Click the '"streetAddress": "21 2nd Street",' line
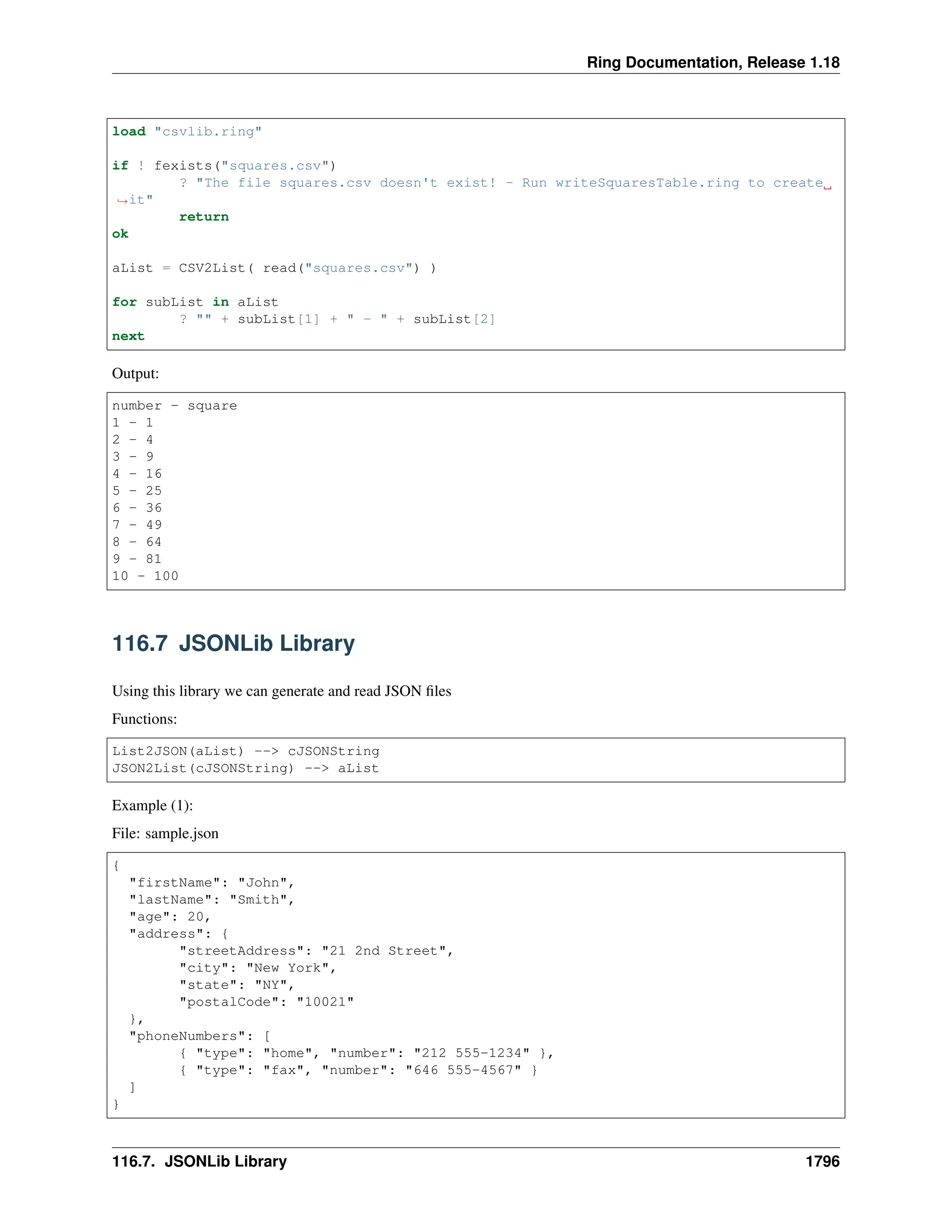The width and height of the screenshot is (952, 1232). [x=317, y=951]
